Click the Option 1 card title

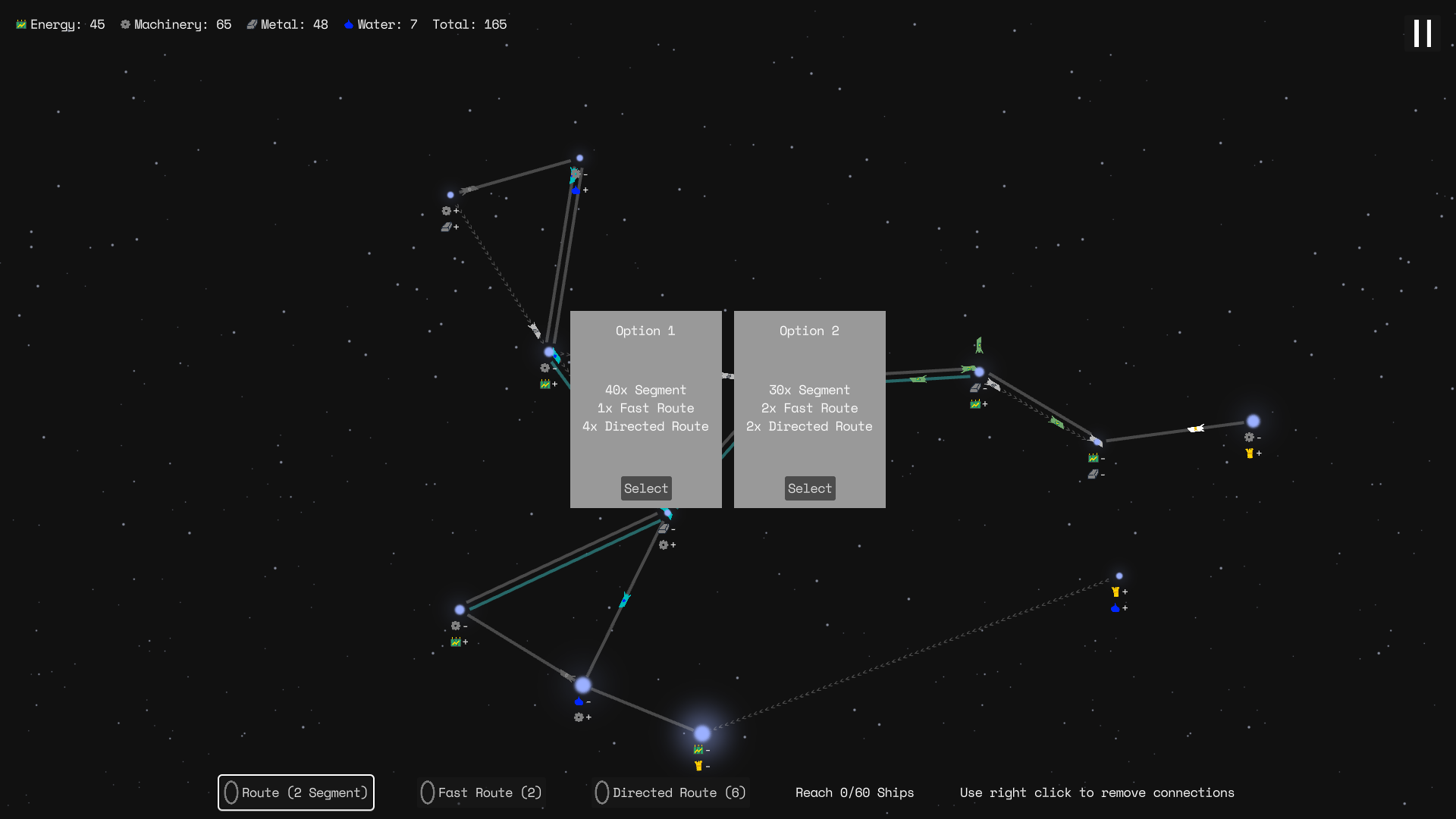pos(645,331)
